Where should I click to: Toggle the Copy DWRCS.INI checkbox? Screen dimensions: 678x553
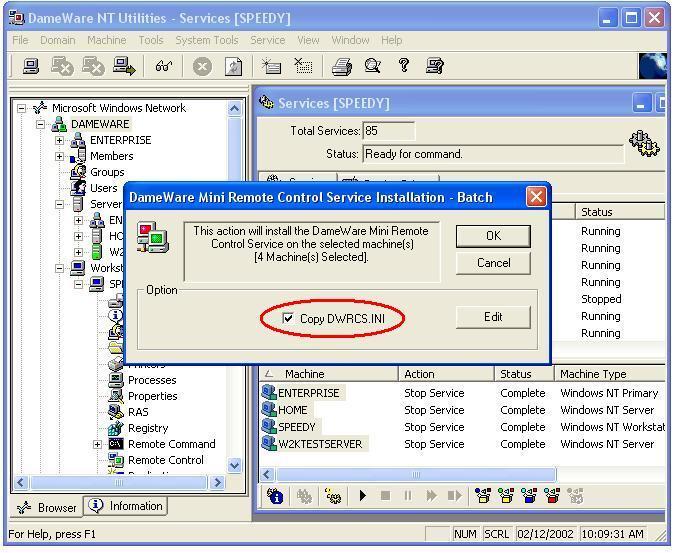point(288,318)
